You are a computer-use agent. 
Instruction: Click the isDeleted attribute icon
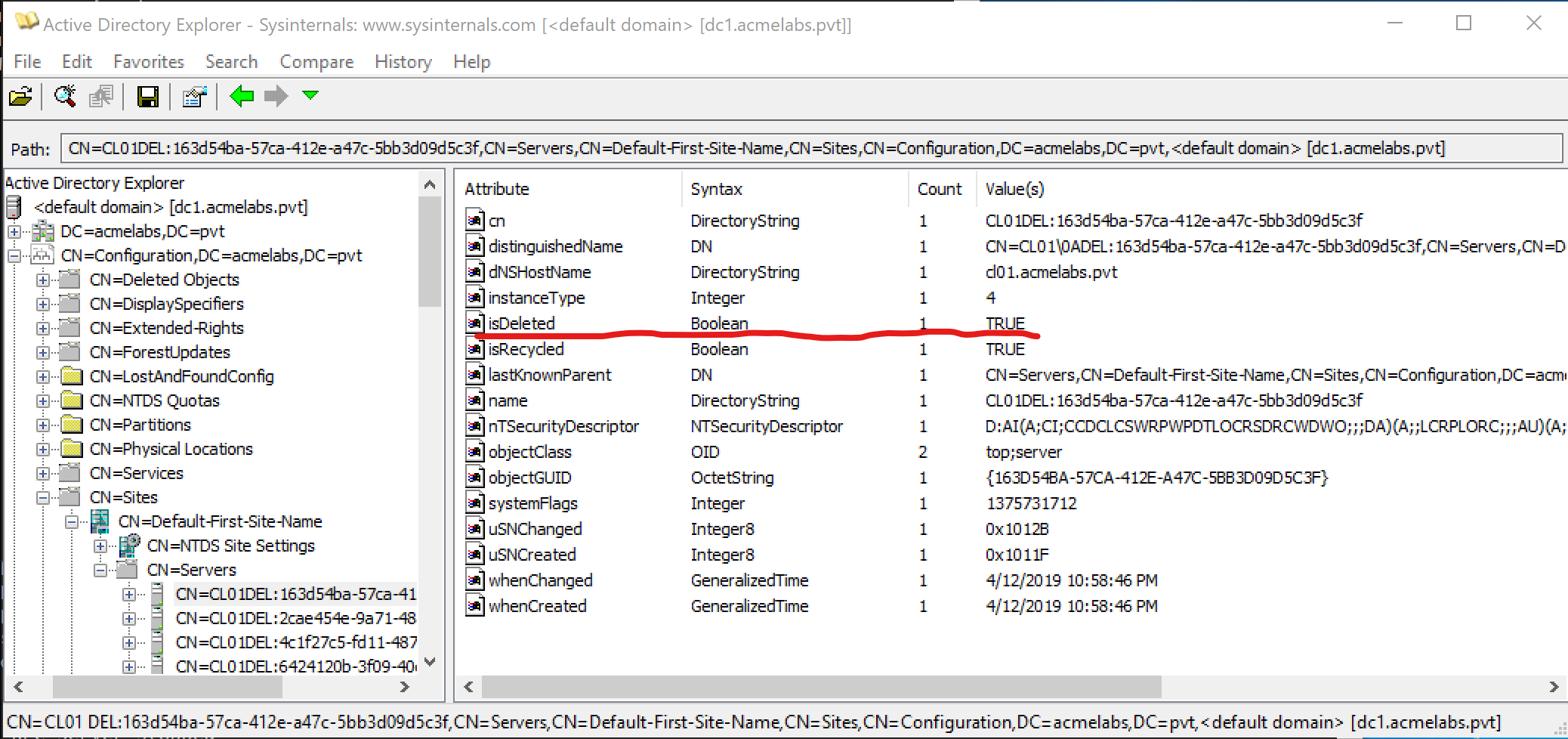[474, 323]
